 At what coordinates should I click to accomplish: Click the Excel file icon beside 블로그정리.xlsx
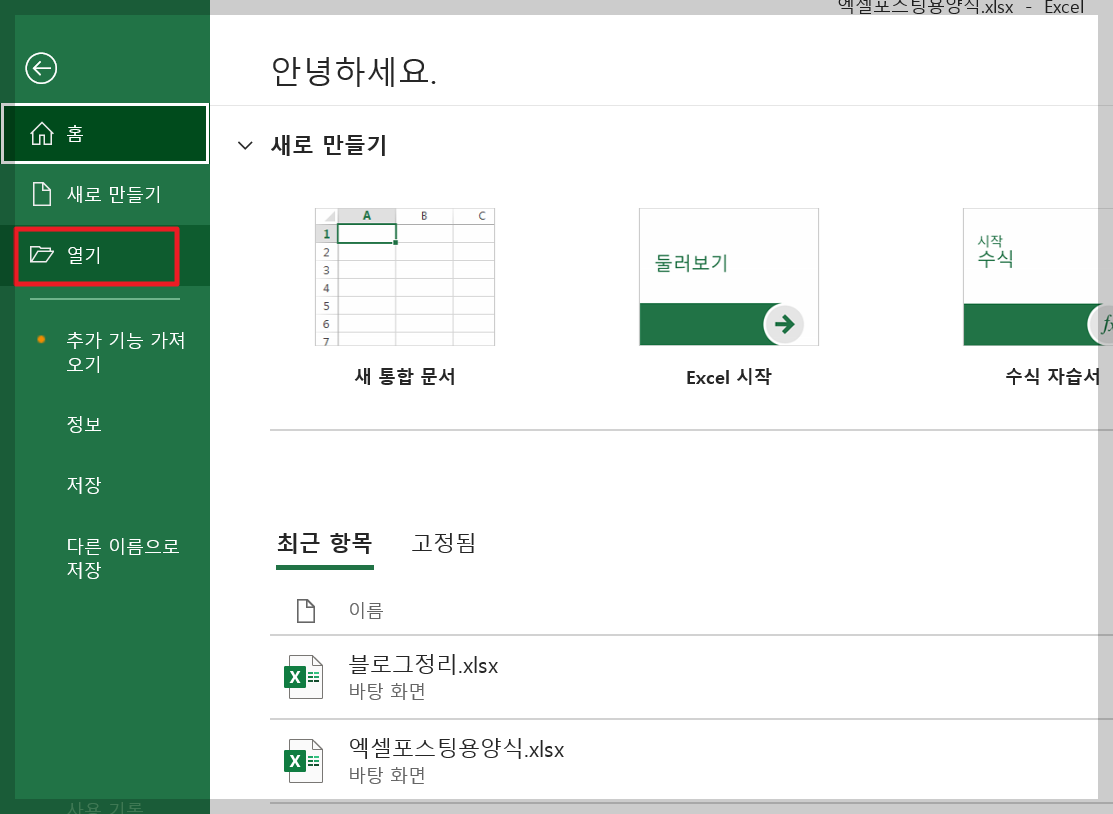click(303, 676)
